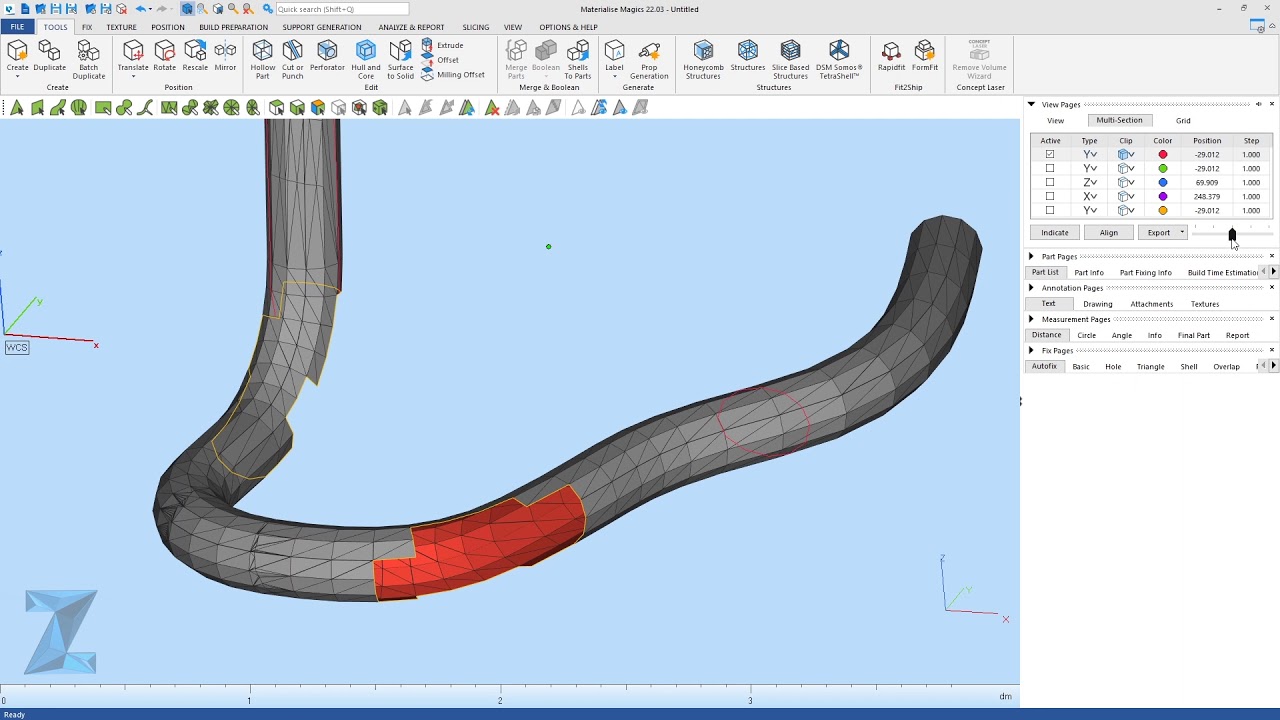Click the Undo arrow in title bar

140,9
